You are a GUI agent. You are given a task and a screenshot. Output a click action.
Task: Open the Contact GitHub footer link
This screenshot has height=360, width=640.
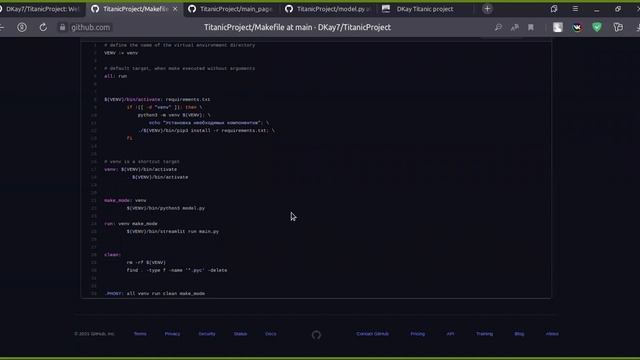tap(372, 334)
